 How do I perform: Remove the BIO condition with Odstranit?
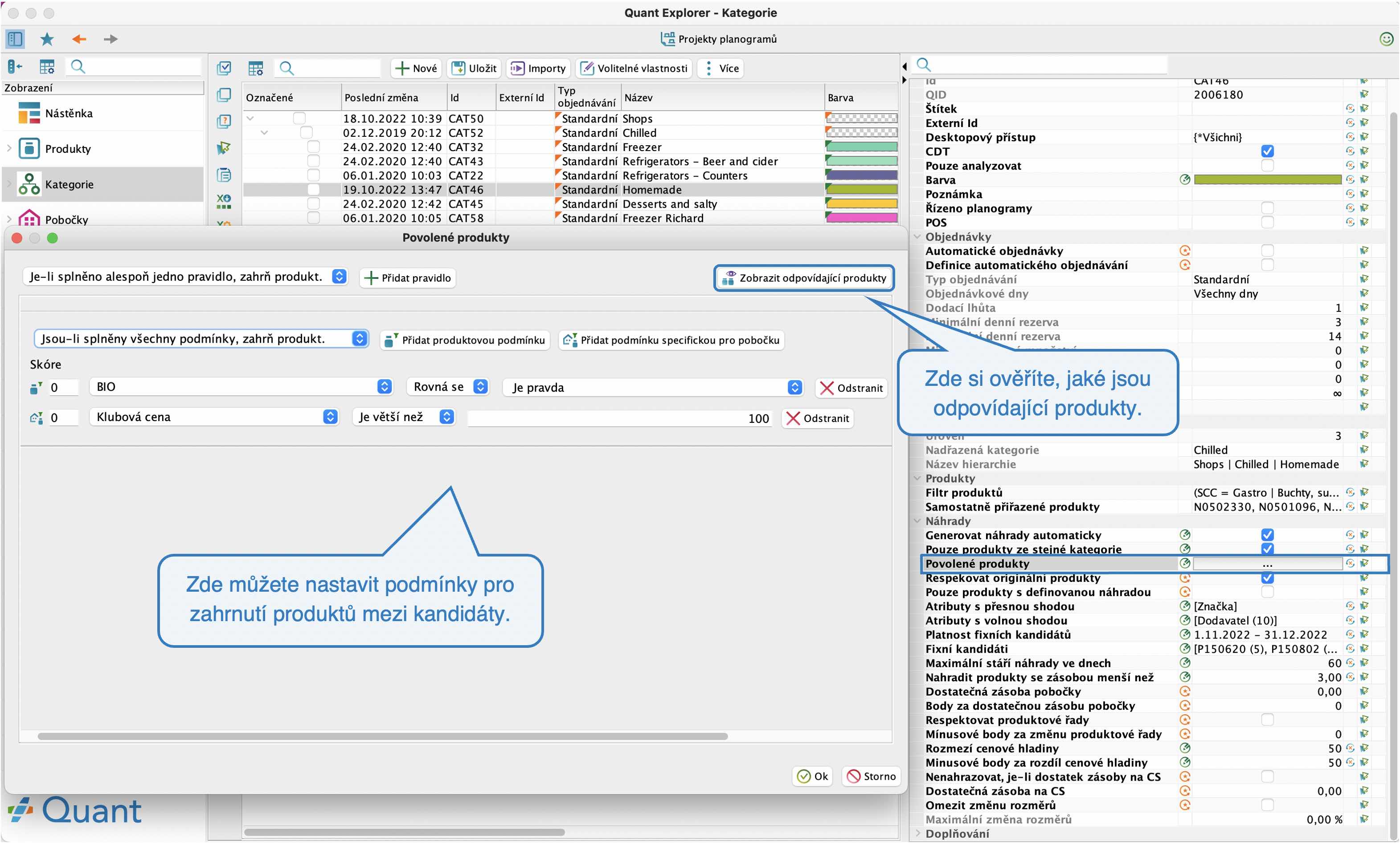pos(851,388)
